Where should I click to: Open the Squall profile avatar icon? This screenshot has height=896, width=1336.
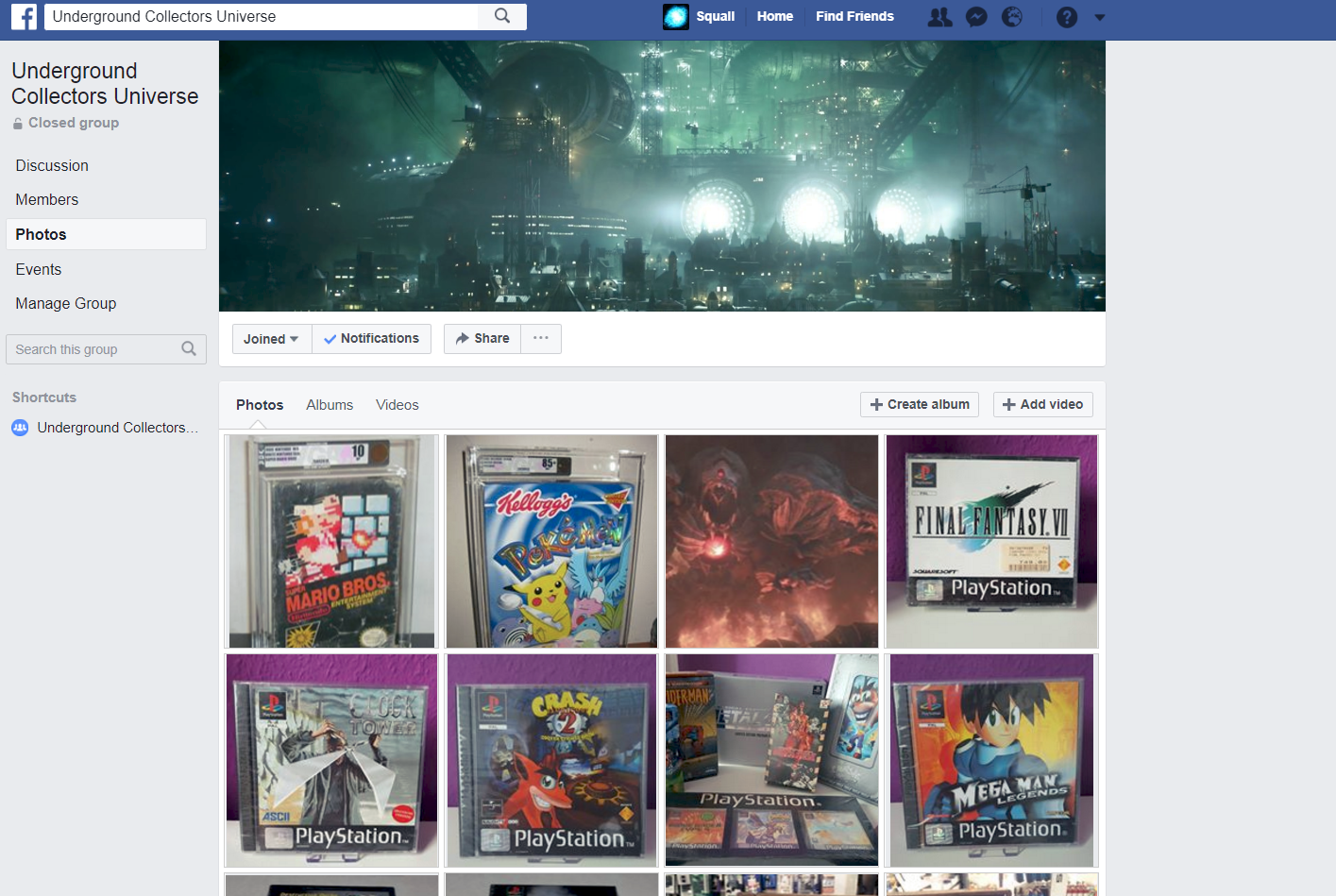point(676,17)
